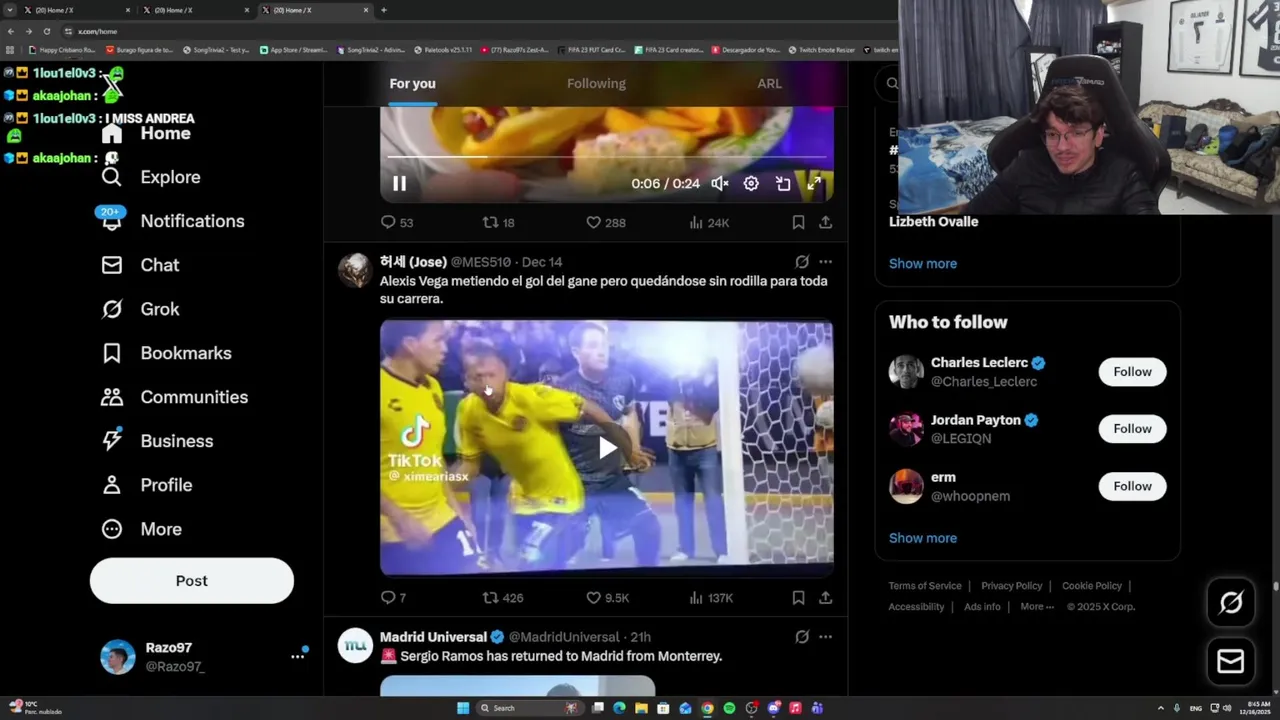Toggle picture-in-picture on the food video
Image resolution: width=1280 pixels, height=720 pixels.
click(783, 184)
